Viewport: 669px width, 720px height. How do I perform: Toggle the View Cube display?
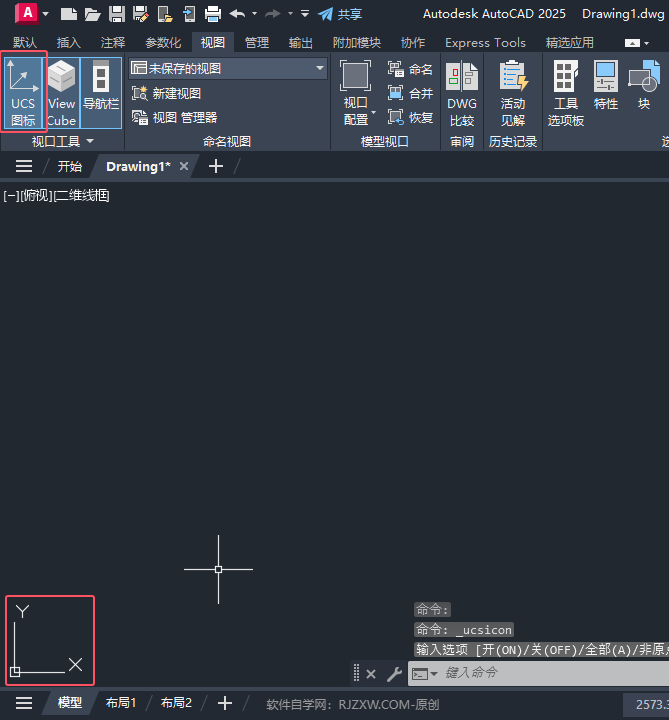[x=62, y=93]
